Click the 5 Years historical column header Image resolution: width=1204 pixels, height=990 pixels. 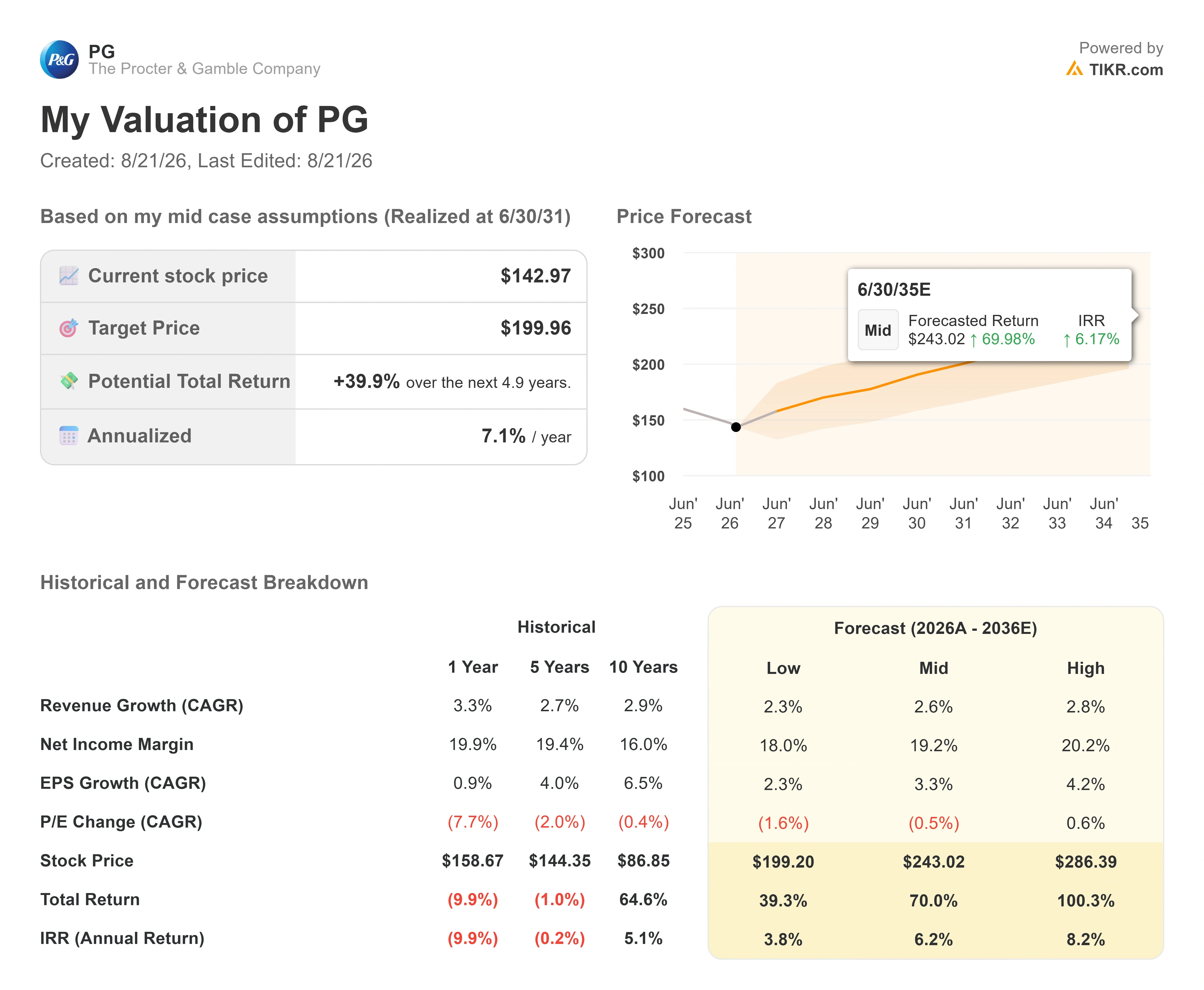tap(559, 667)
